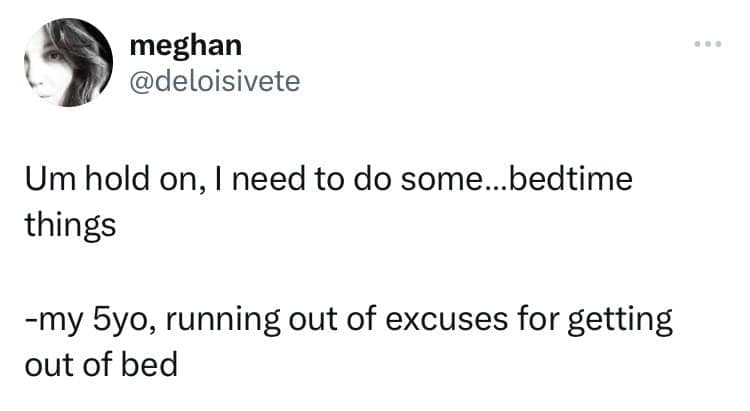Click the word "running" in the tweet

(x=220, y=322)
